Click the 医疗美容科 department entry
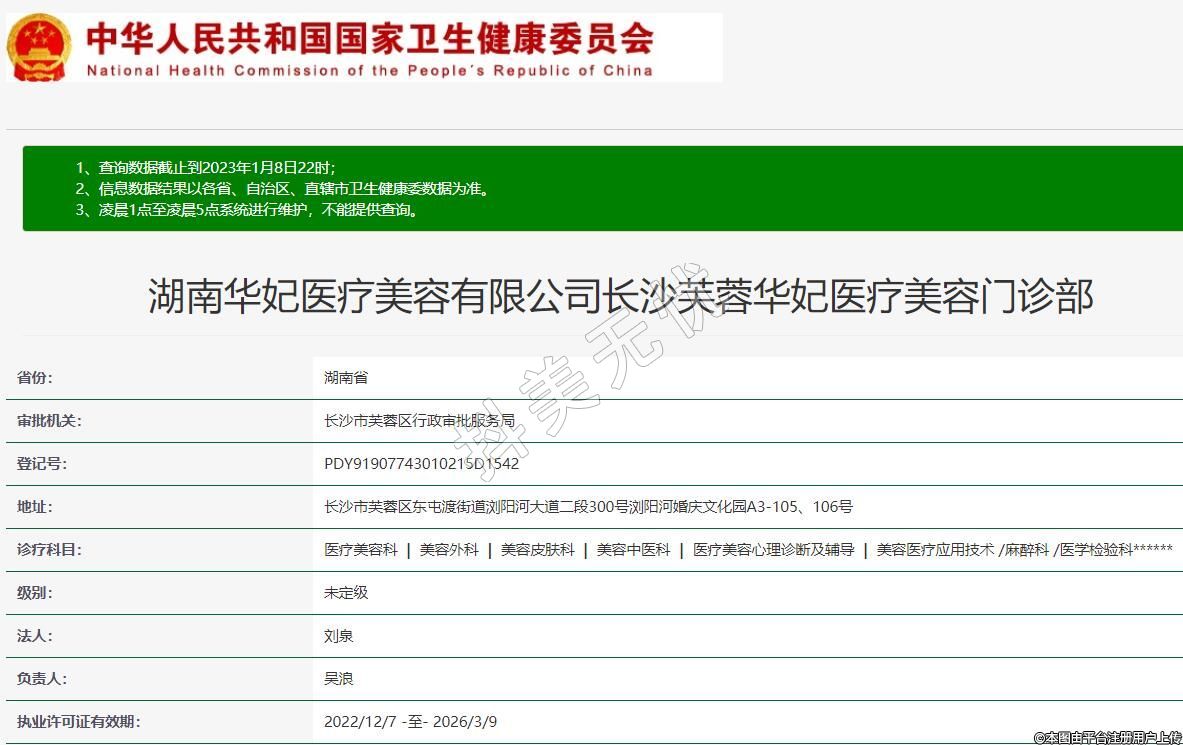The height and width of the screenshot is (745, 1183). [x=361, y=550]
